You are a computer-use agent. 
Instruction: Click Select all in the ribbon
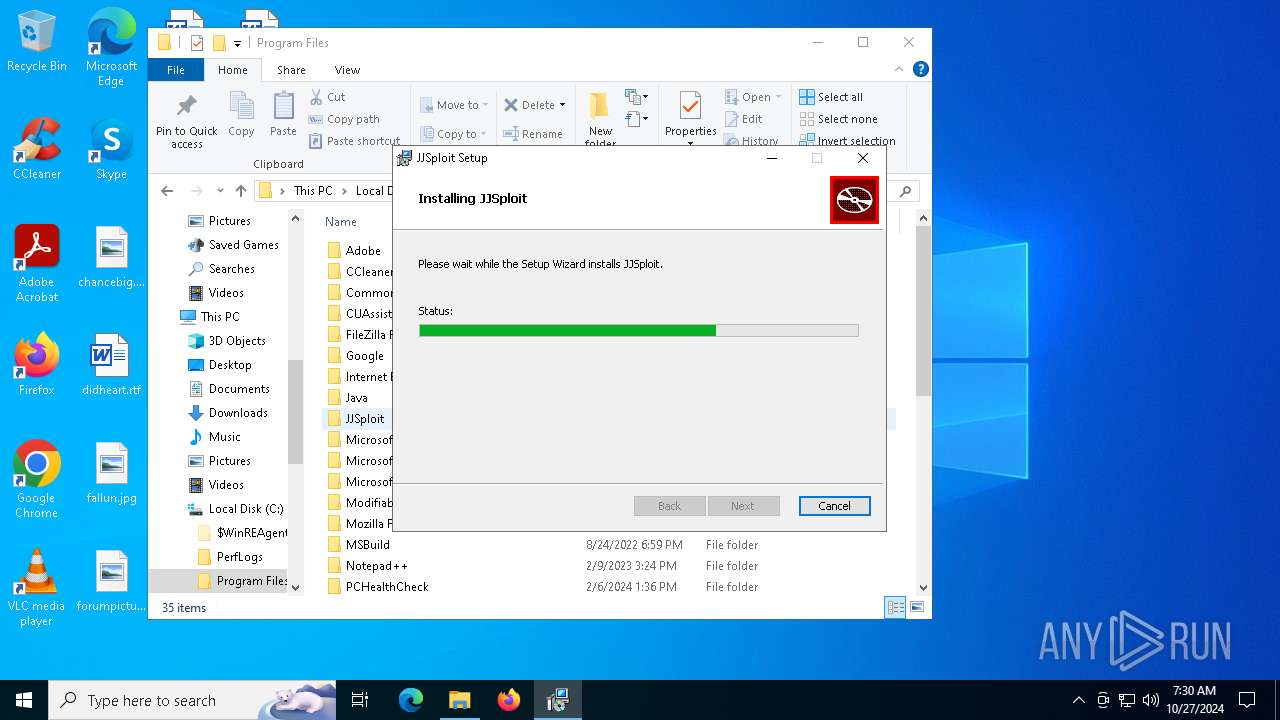pos(831,97)
